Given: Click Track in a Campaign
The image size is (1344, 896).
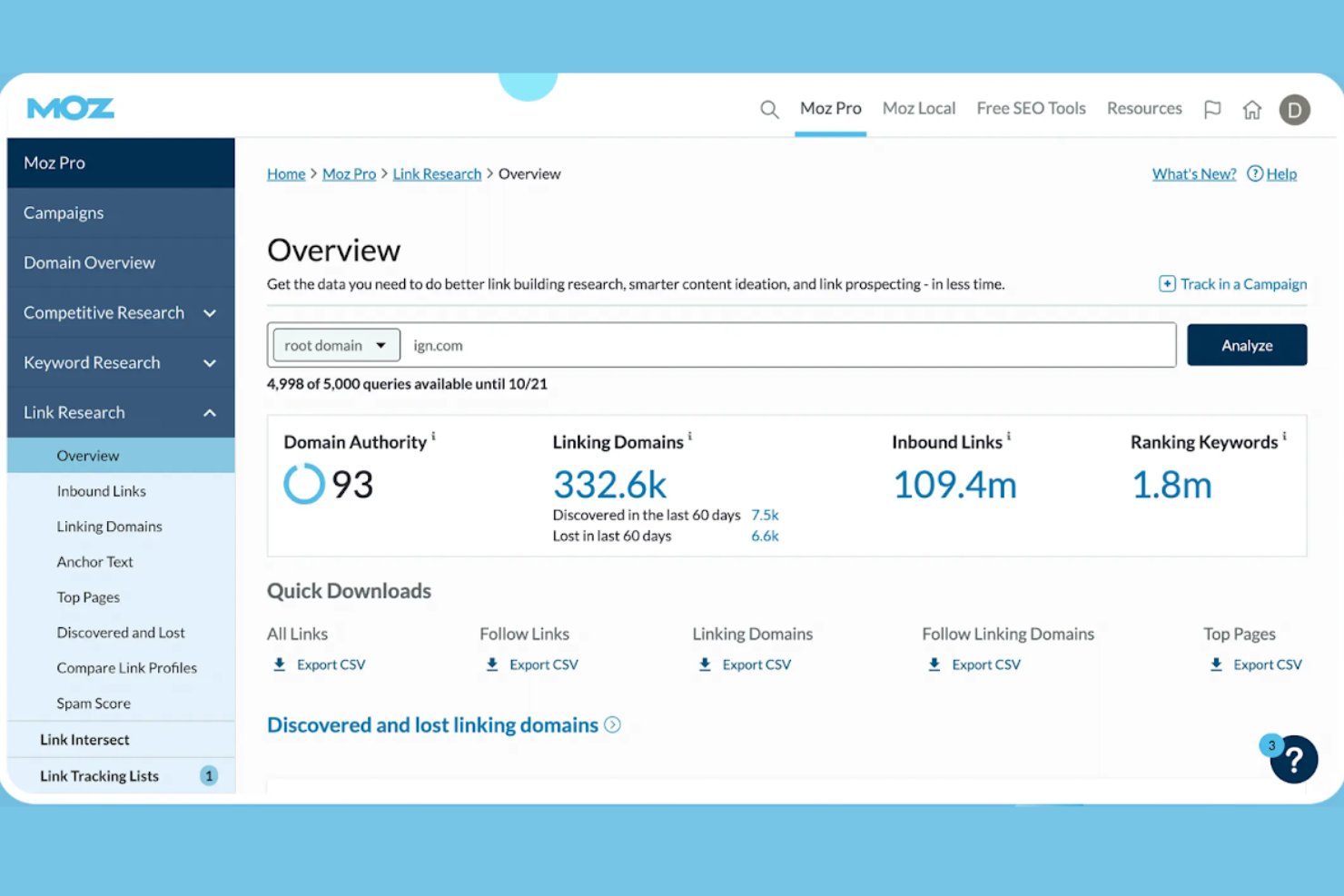Looking at the screenshot, I should click(1243, 283).
